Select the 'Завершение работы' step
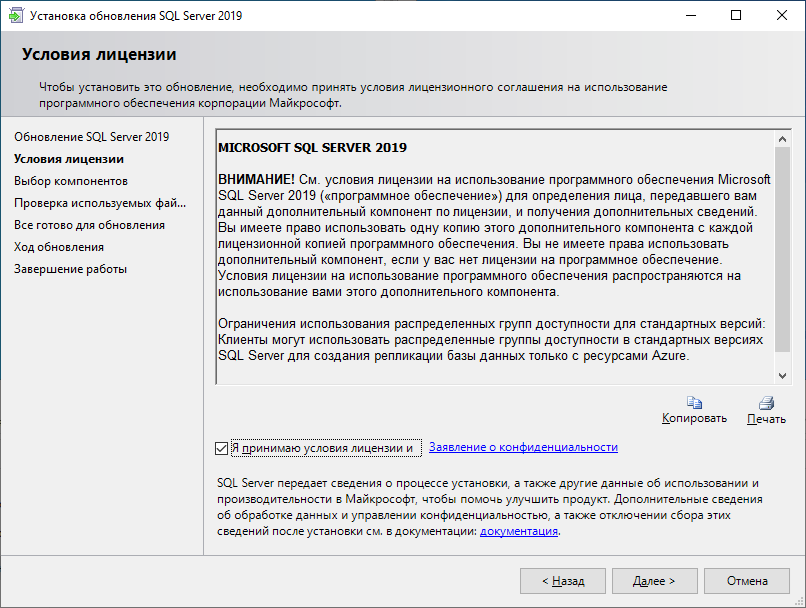The image size is (806, 608). (70, 269)
